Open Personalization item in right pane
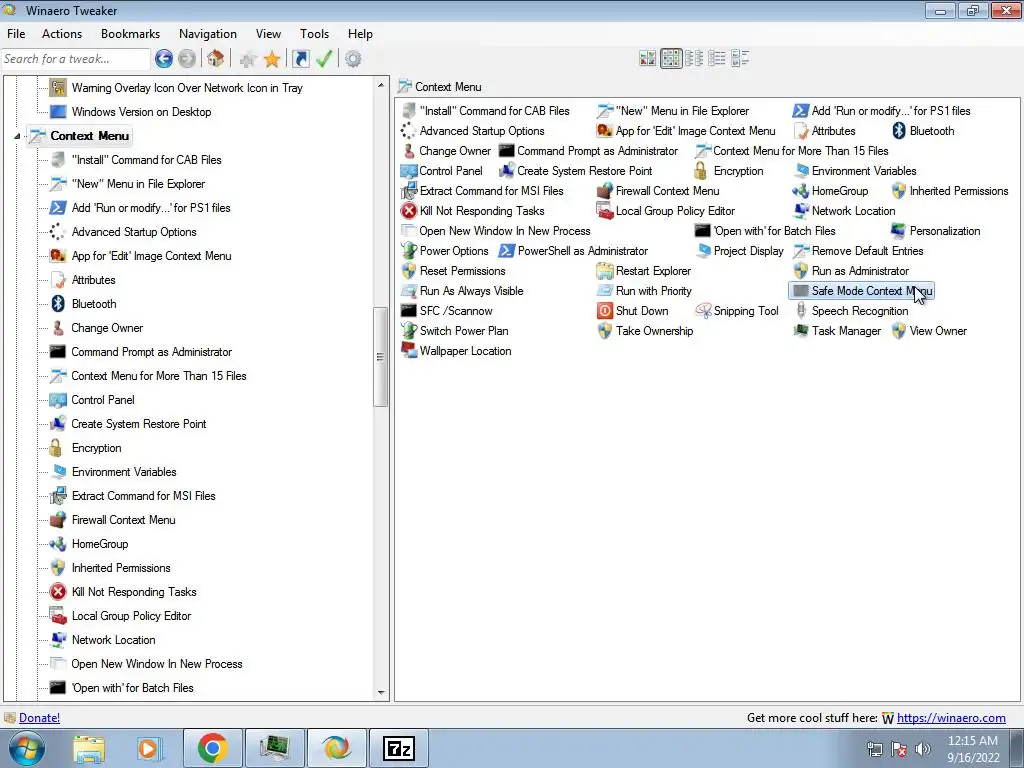The width and height of the screenshot is (1024, 768). tap(936, 231)
